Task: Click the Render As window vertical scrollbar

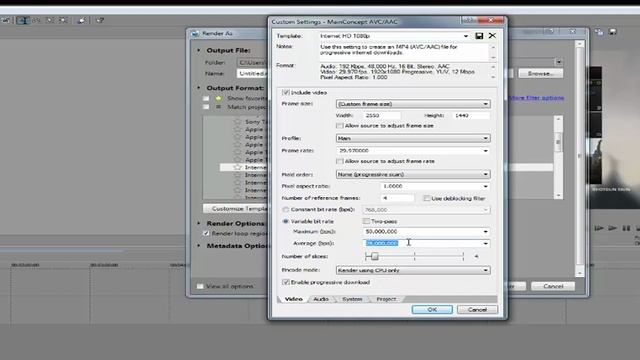Action: tap(580, 158)
